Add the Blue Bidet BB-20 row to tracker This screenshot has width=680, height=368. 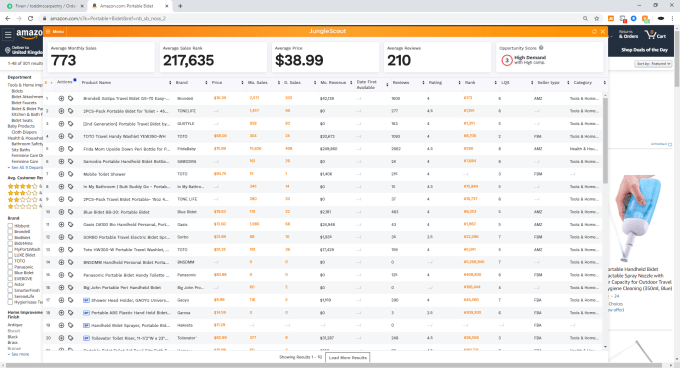(x=61, y=212)
